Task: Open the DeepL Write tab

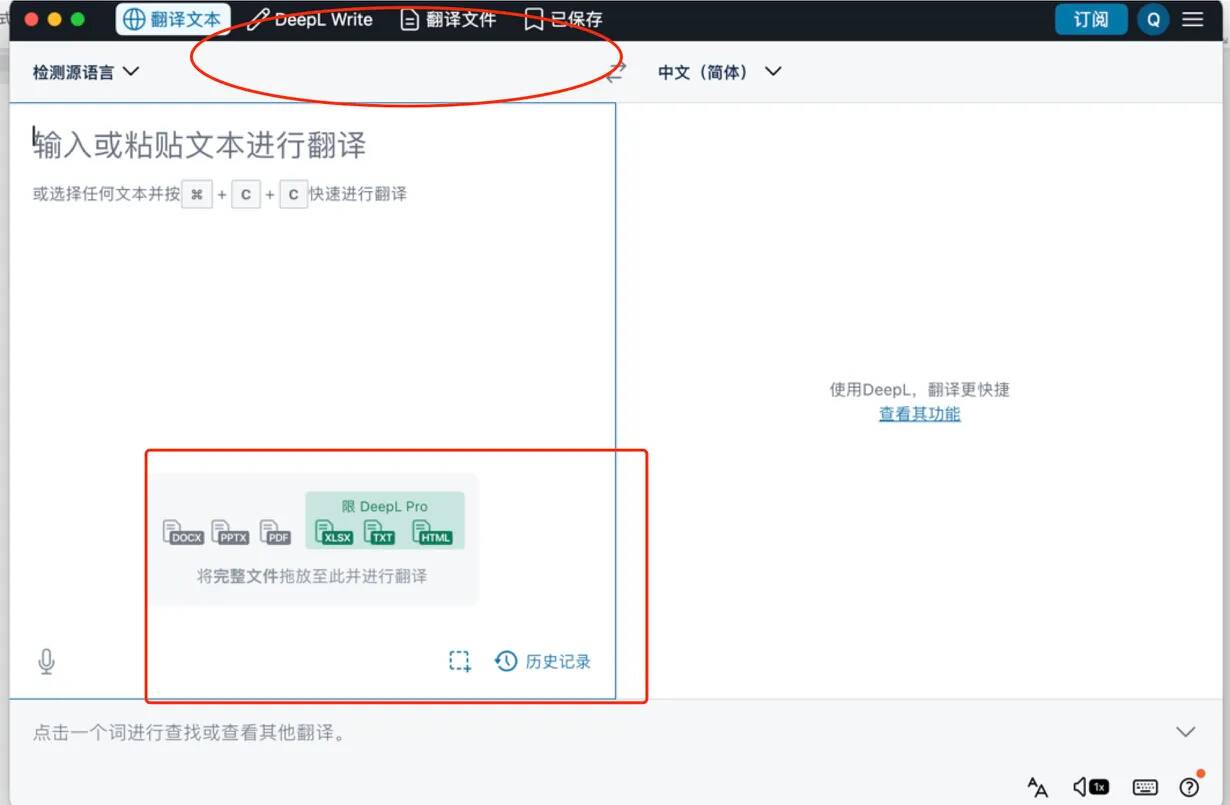Action: pyautogui.click(x=310, y=19)
